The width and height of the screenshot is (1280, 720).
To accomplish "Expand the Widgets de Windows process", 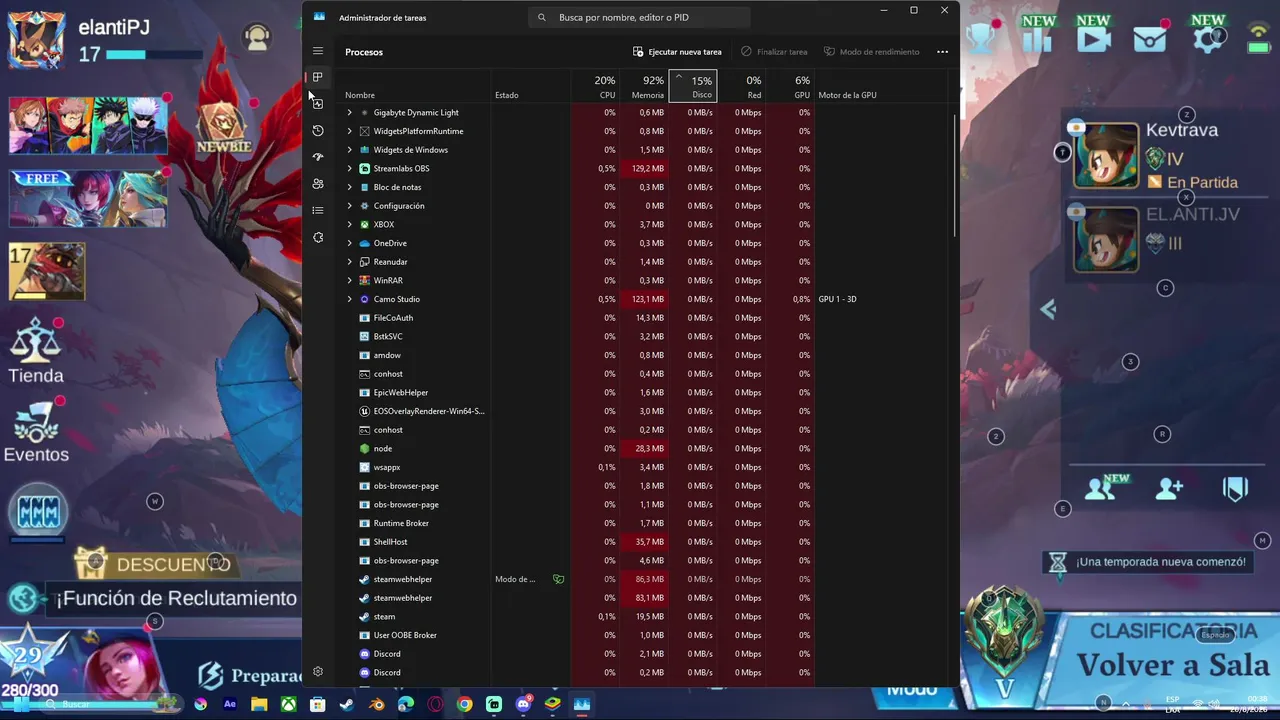I will (x=349, y=150).
